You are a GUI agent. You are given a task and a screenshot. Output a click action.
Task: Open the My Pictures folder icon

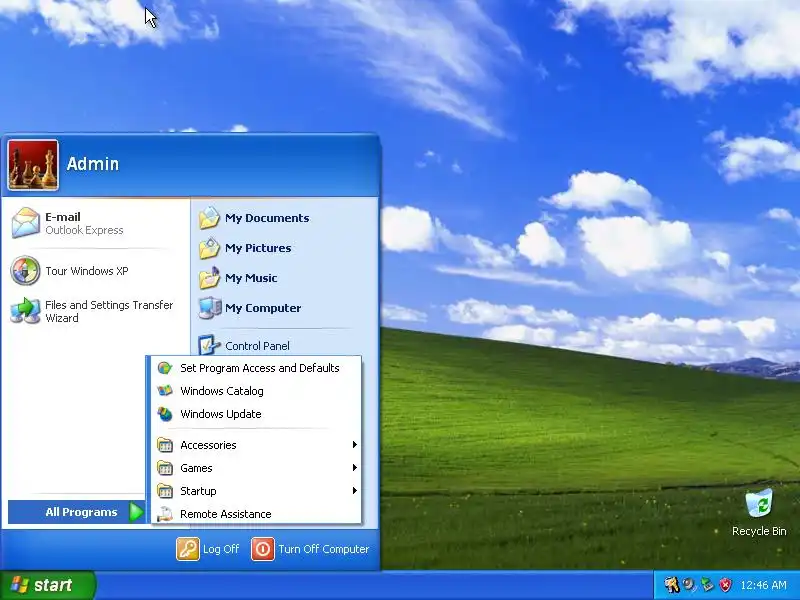209,248
